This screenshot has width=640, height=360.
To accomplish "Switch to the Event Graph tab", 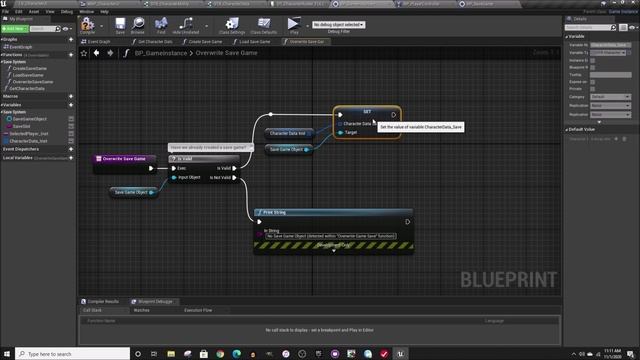I will 96,42.
